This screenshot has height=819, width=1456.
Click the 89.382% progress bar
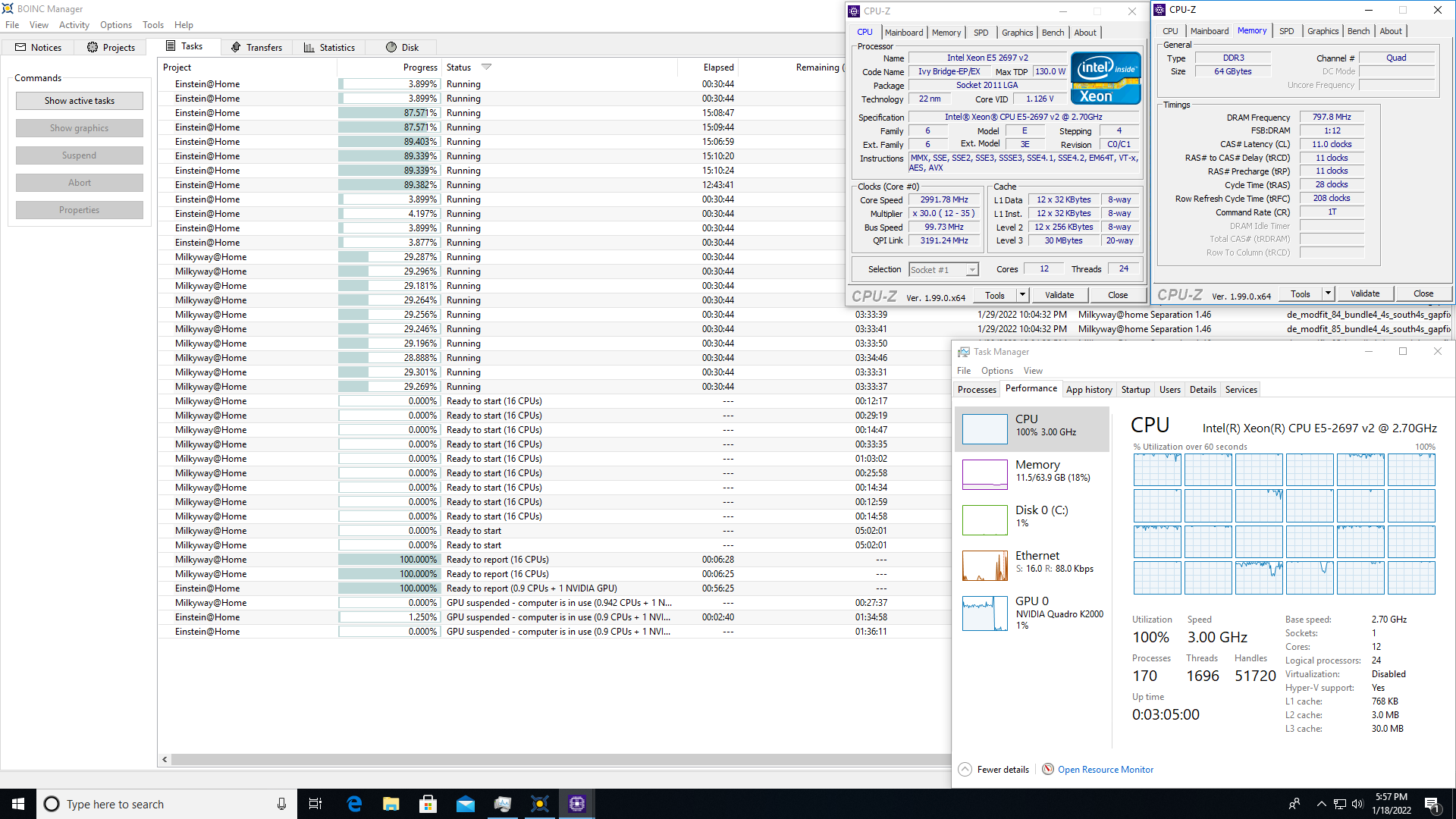click(x=389, y=185)
